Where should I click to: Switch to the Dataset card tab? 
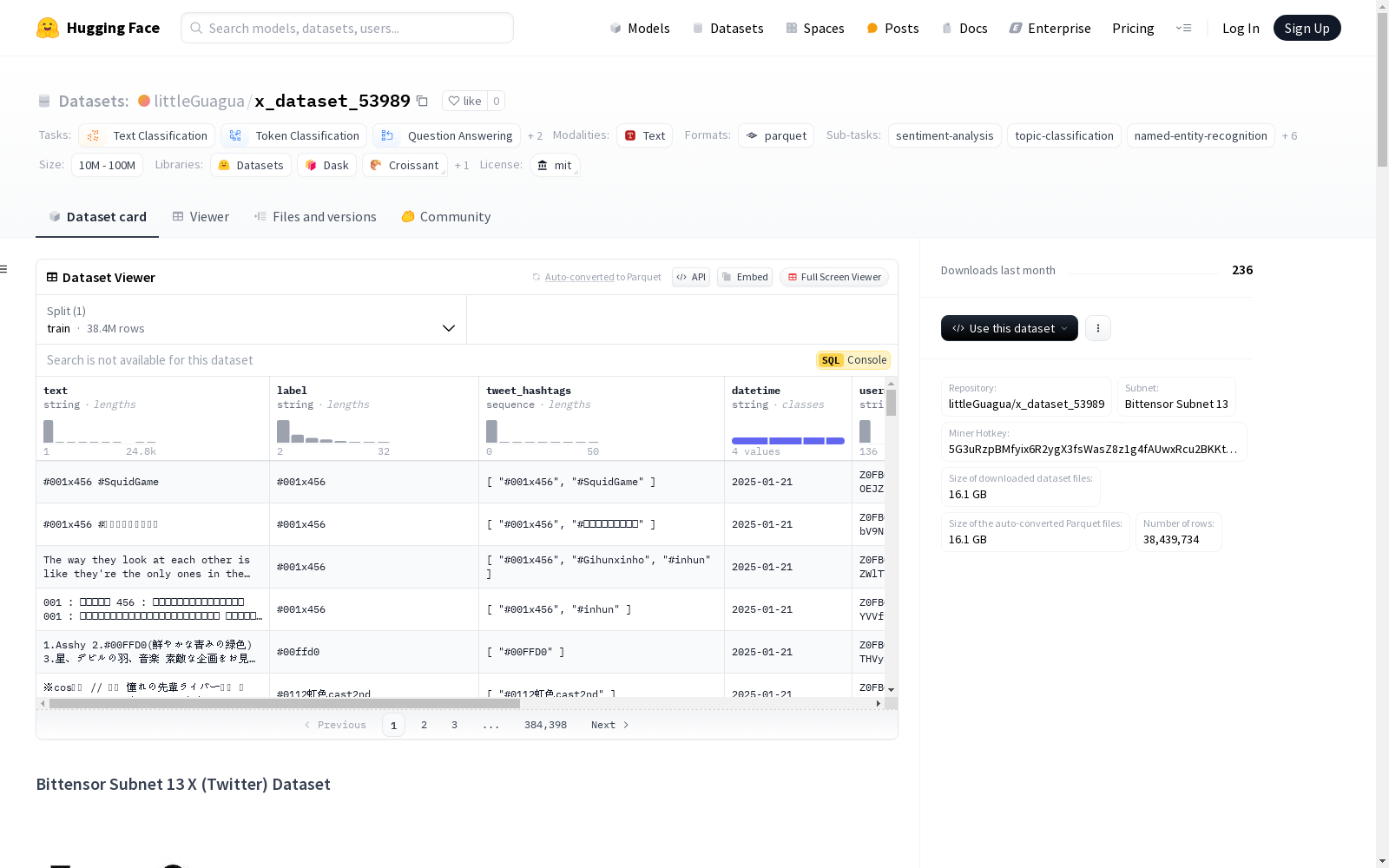point(97,217)
